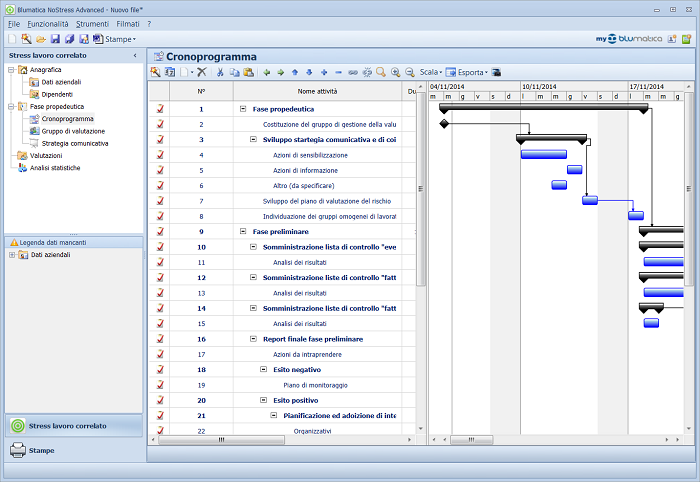Screen dimensions: 700x482
Task: Toggle the red checkmark on row 9
Action: pos(160,231)
